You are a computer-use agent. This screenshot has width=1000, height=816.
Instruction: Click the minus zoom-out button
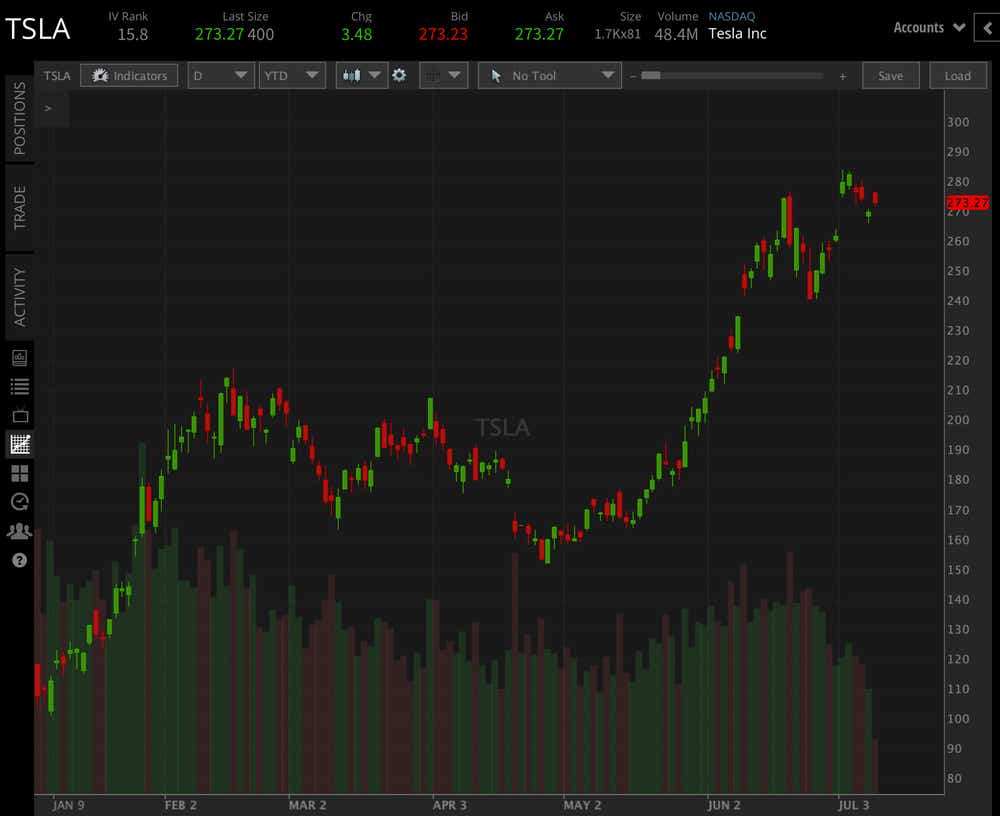click(x=633, y=76)
